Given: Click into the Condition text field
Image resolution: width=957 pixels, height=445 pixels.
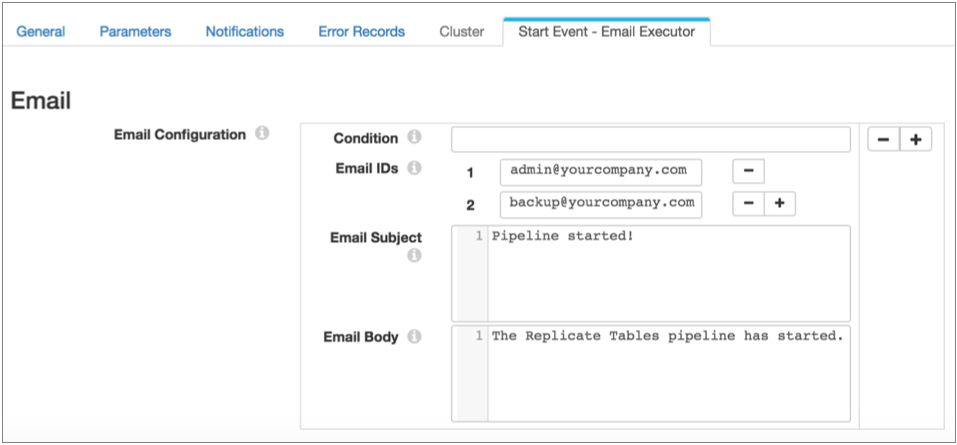Looking at the screenshot, I should 650,139.
